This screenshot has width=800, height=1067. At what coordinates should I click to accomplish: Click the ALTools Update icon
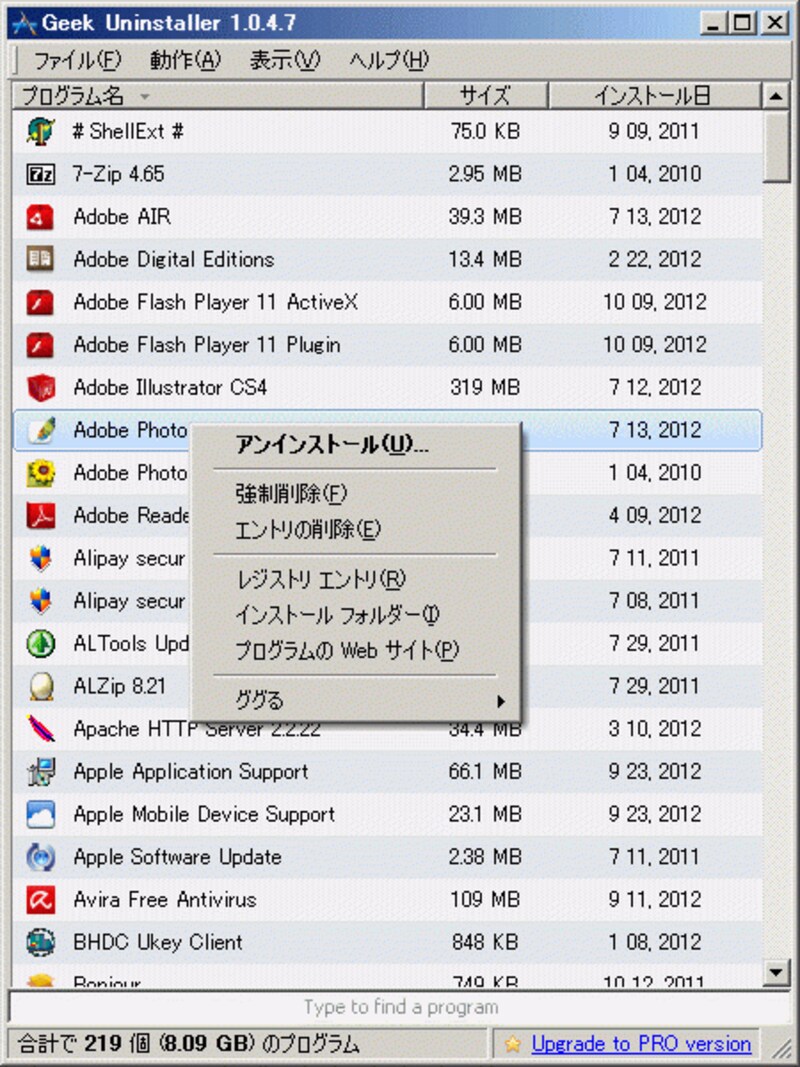coord(40,644)
